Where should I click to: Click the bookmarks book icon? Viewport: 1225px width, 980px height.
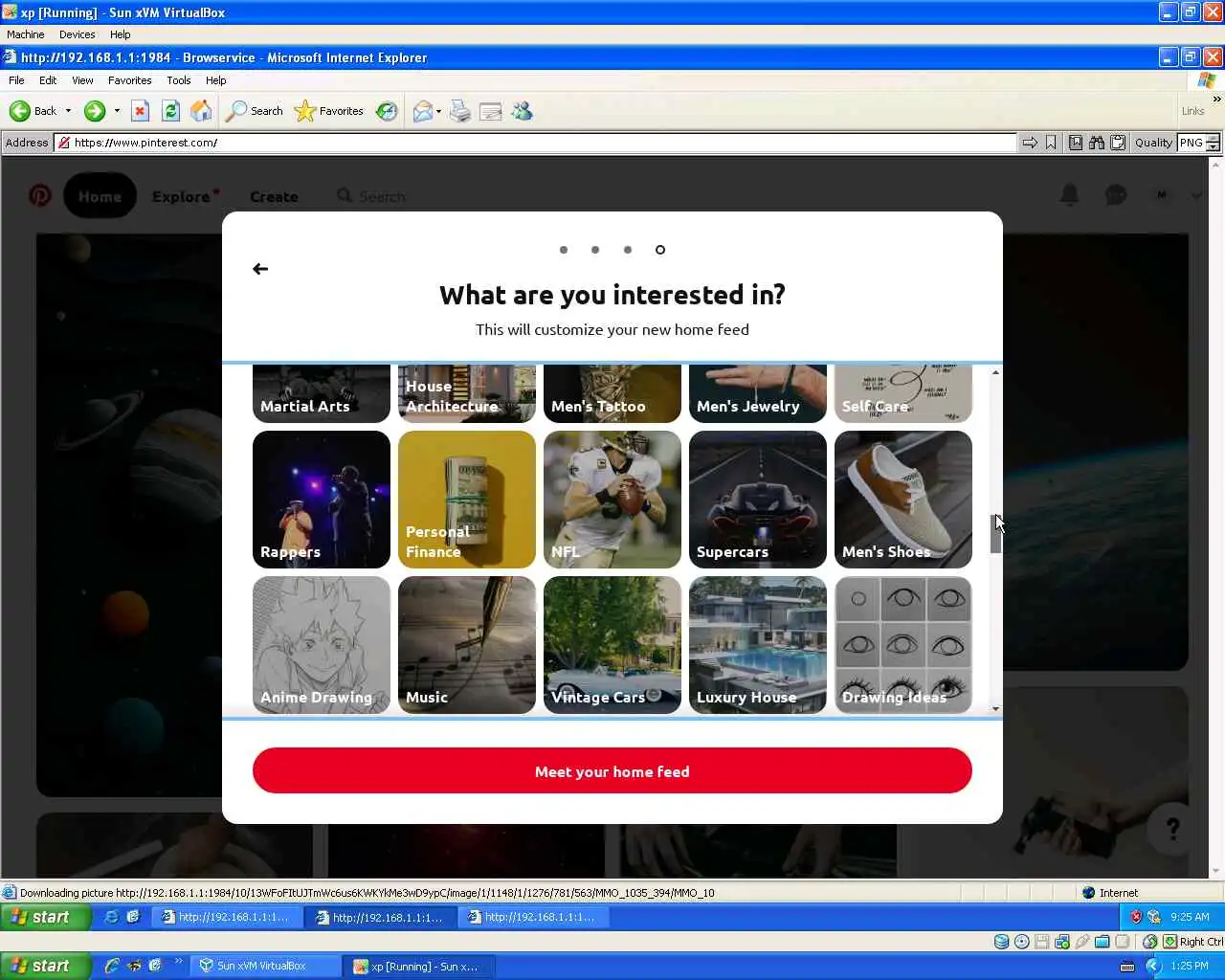(x=1076, y=143)
